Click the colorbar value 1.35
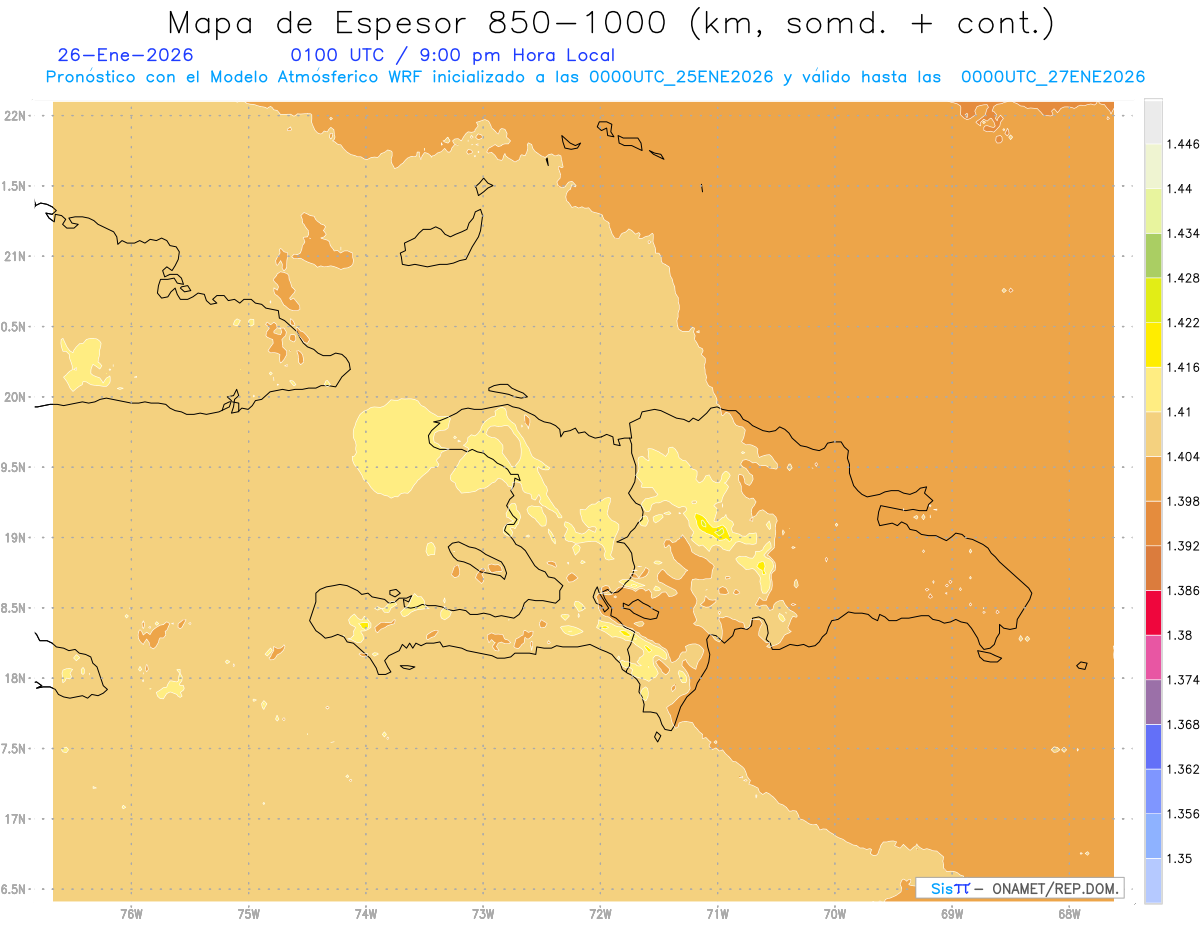 pyautogui.click(x=1179, y=859)
